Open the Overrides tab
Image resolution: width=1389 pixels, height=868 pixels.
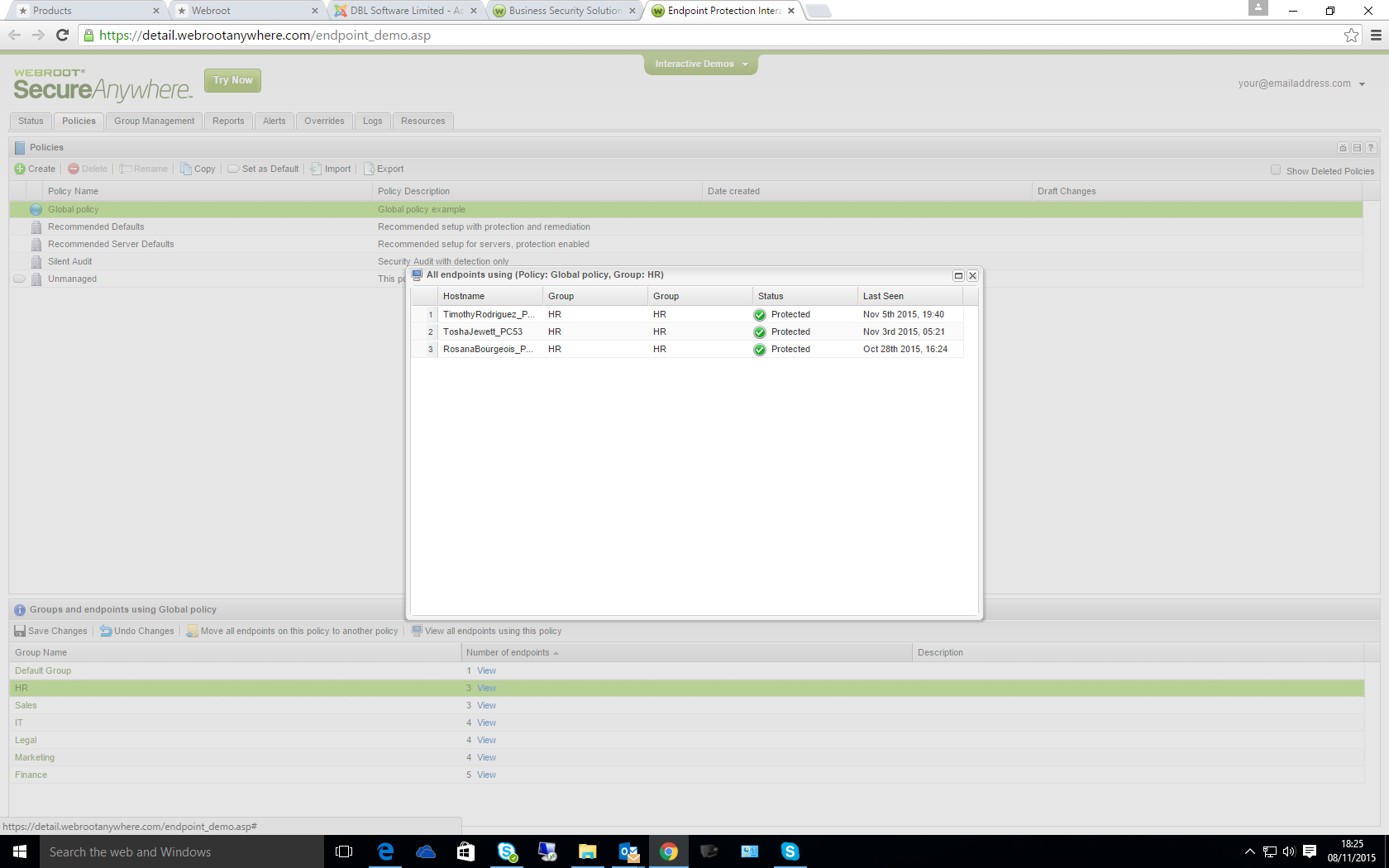324,122
